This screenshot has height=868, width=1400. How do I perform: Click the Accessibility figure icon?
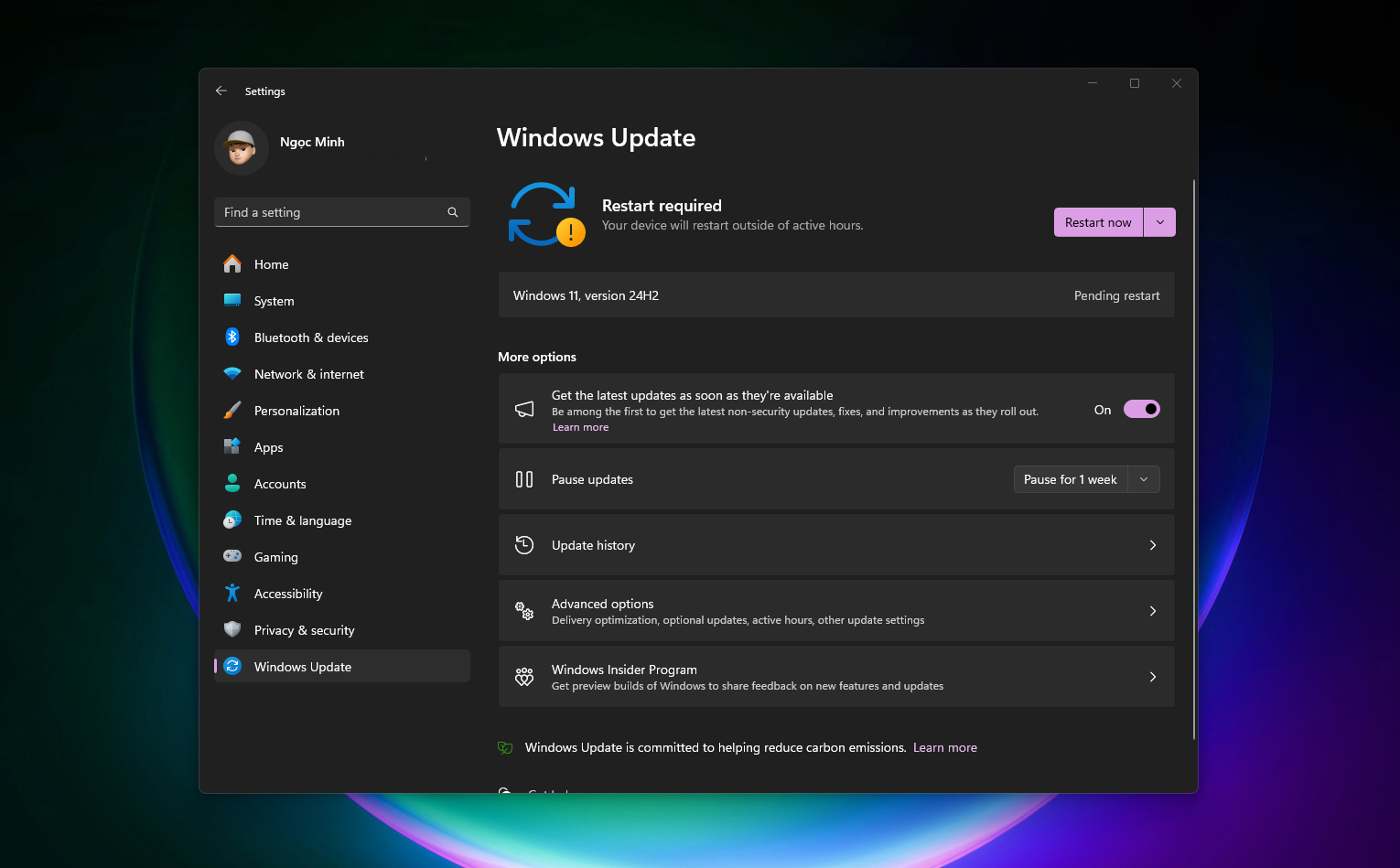coord(232,593)
